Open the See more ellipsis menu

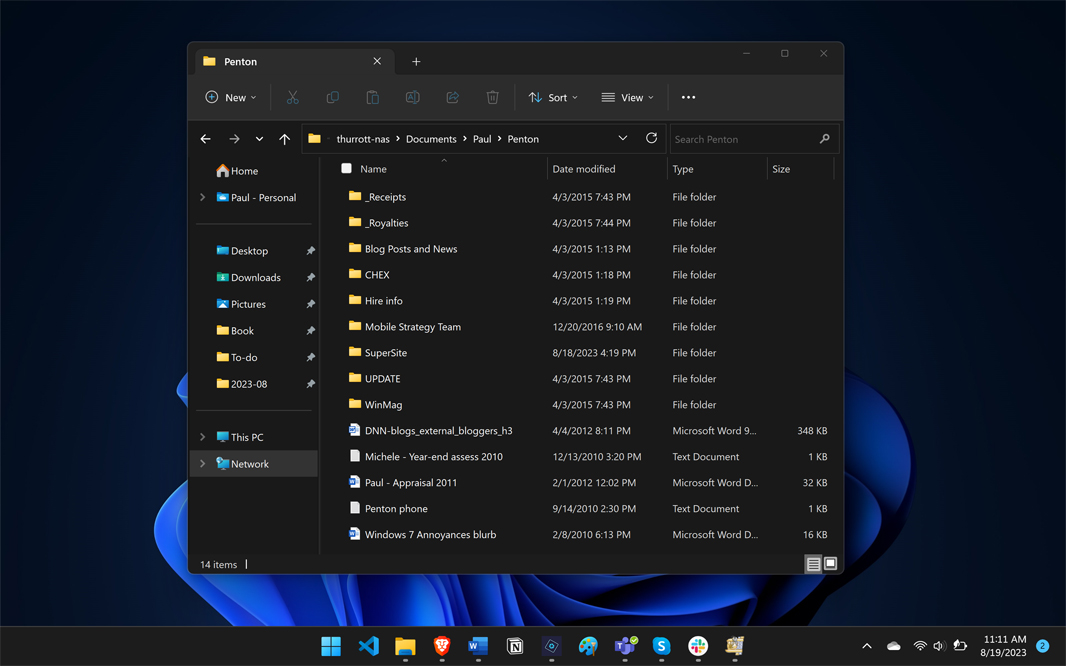[x=688, y=97]
